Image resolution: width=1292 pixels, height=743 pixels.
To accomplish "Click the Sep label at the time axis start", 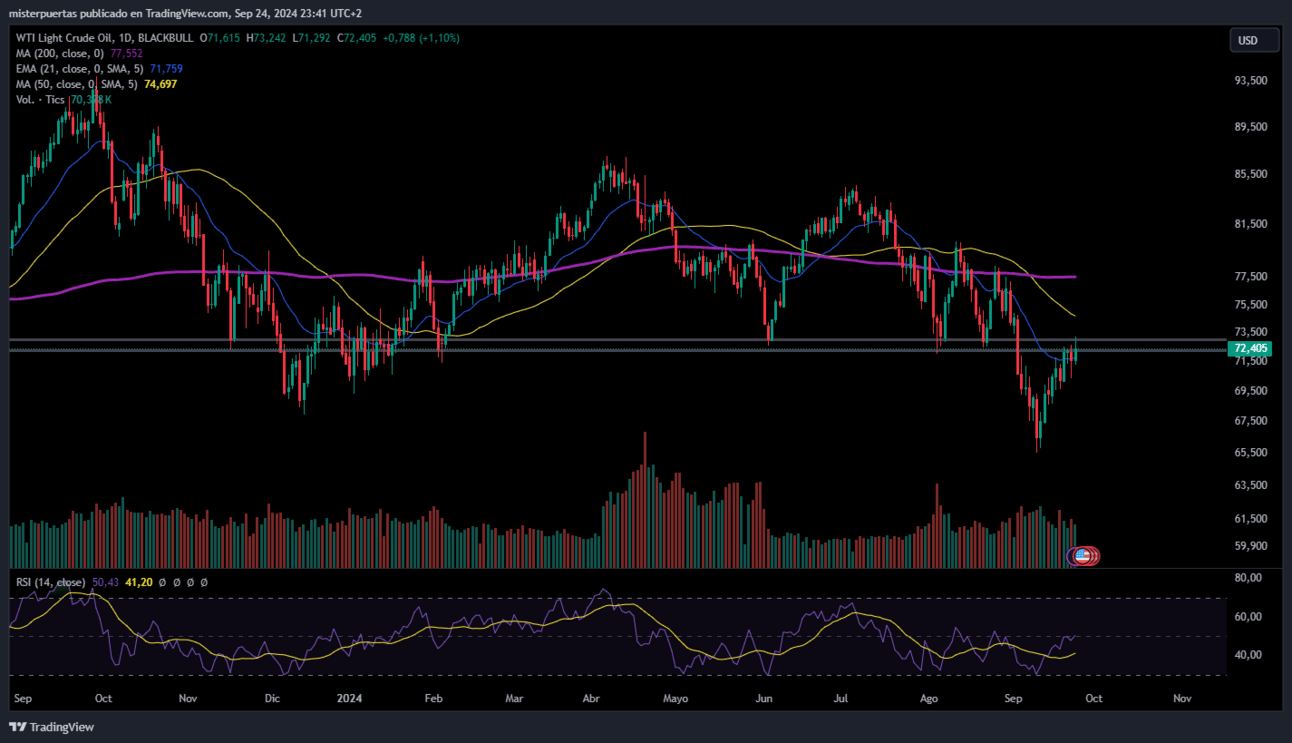I will tap(22, 698).
